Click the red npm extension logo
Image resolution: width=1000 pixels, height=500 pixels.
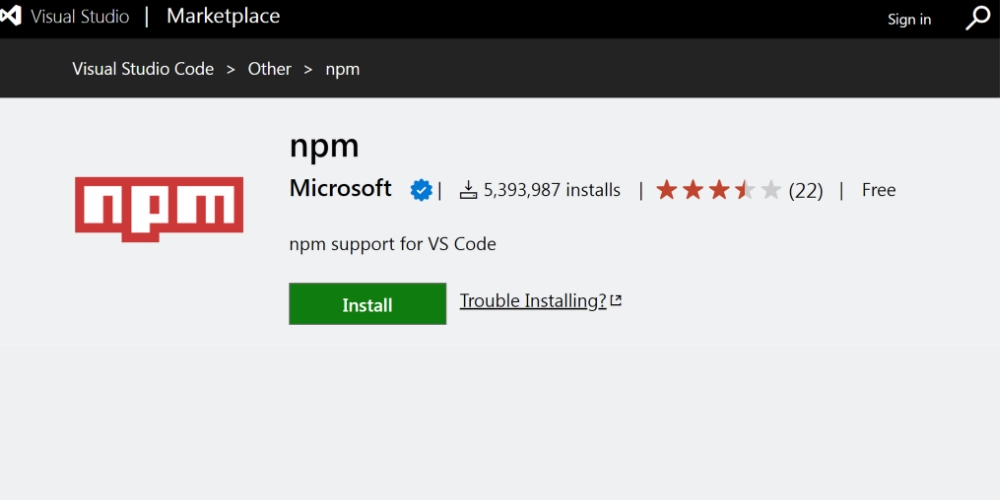(x=159, y=209)
